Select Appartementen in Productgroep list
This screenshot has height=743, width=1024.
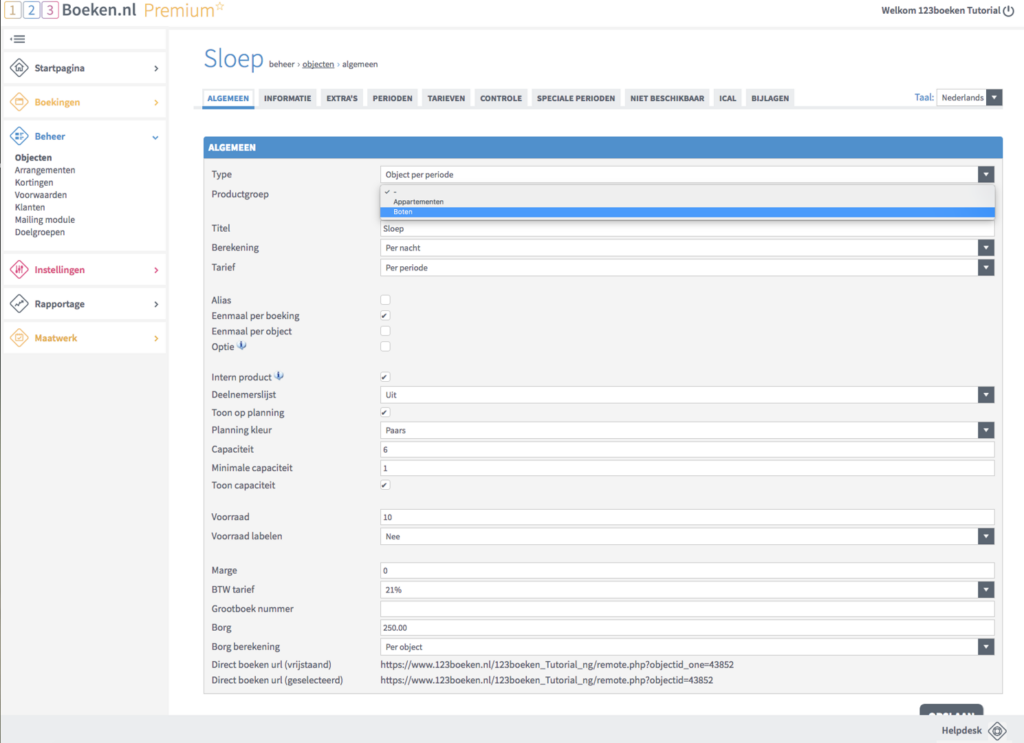pos(687,202)
